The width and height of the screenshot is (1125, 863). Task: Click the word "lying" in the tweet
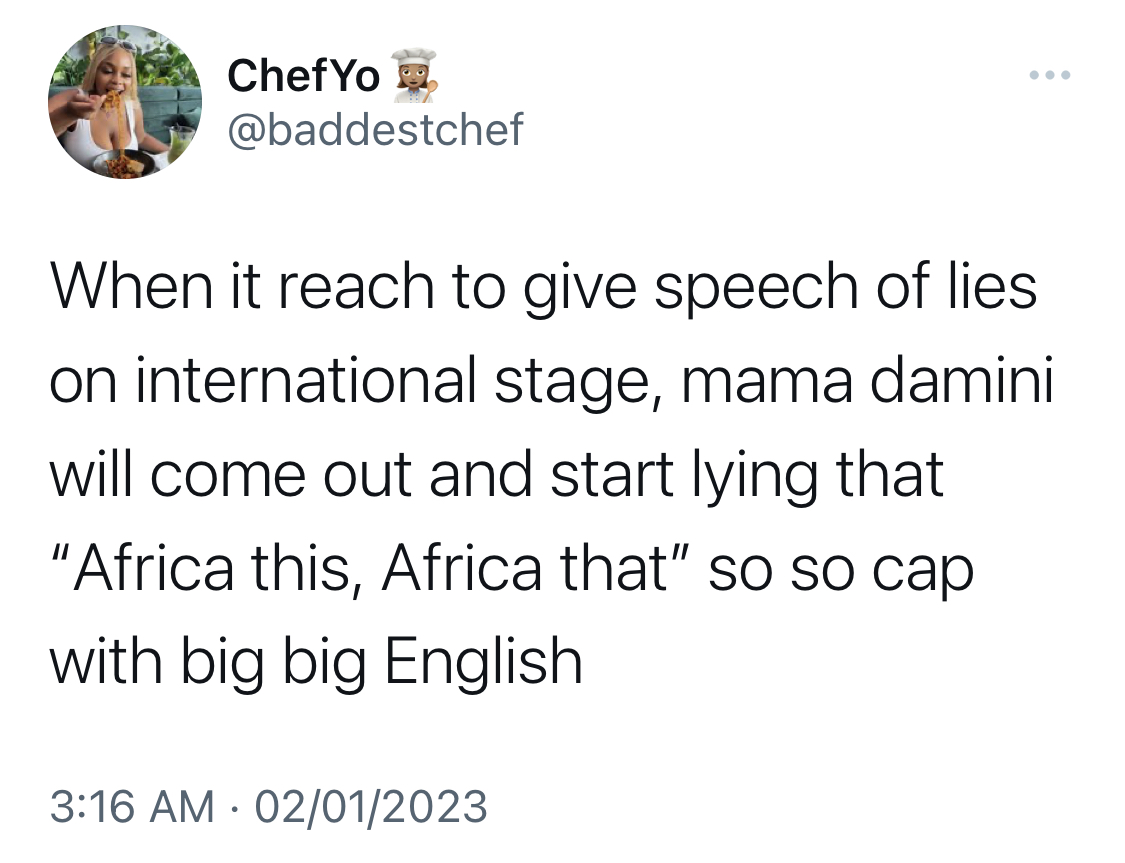[x=755, y=476]
